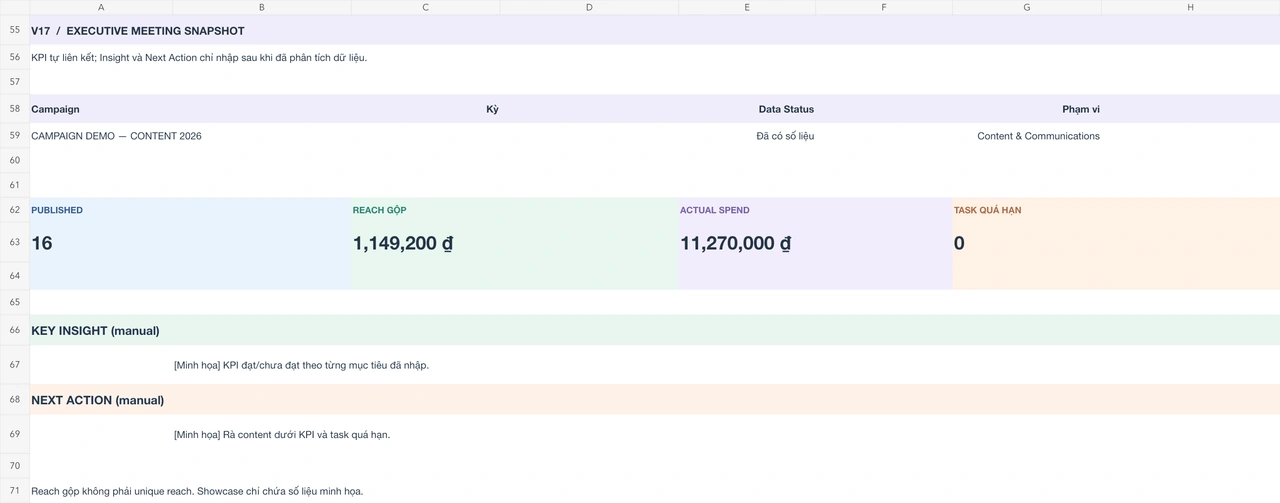Click the 'Reach gộp không phải unique reach' note

tap(197, 491)
